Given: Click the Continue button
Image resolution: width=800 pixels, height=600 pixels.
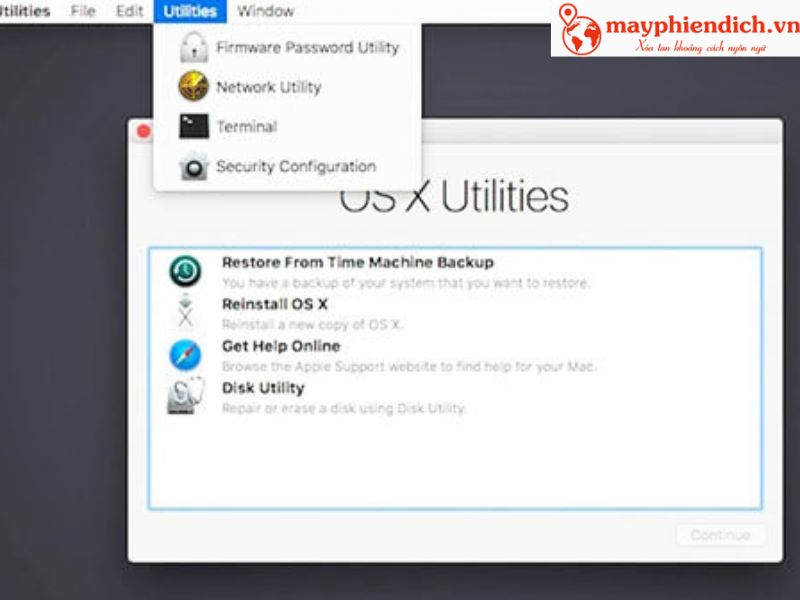Looking at the screenshot, I should (x=720, y=535).
